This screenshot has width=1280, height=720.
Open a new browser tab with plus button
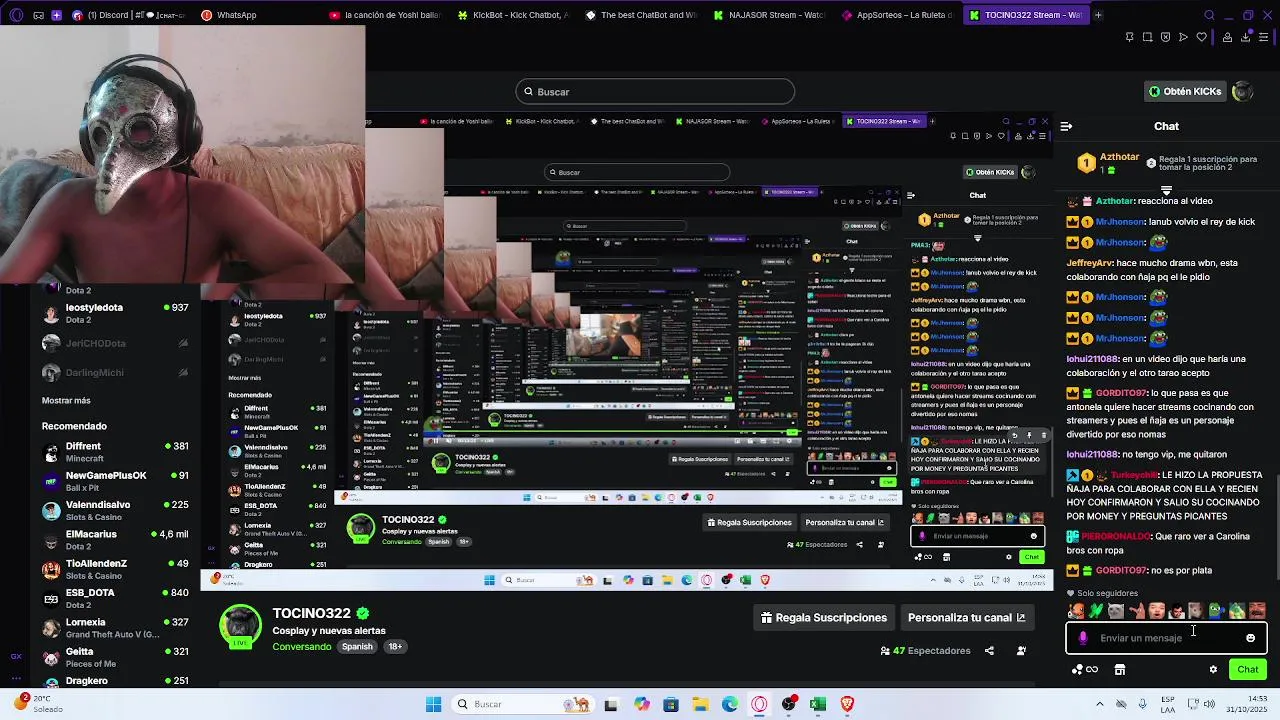click(1098, 15)
